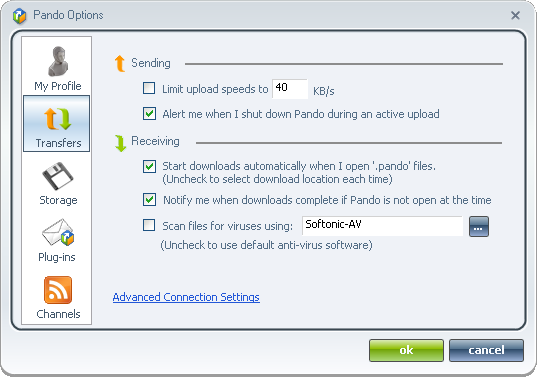Open Advanced Connection Settings link

pos(186,297)
